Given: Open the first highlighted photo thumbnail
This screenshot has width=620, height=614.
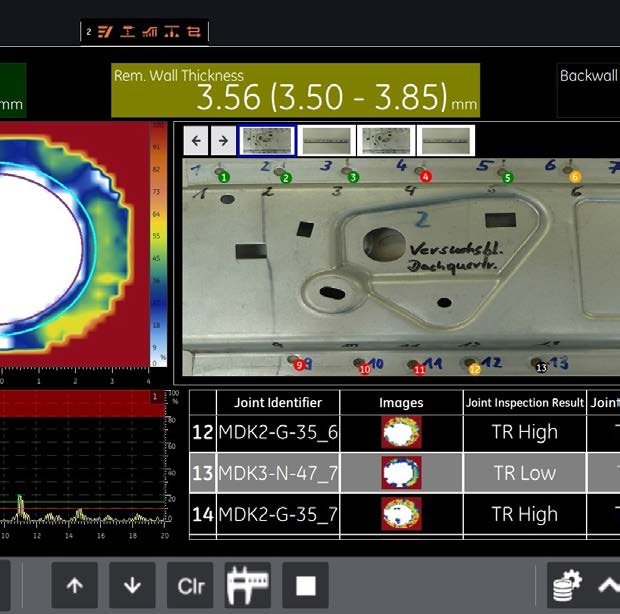Looking at the screenshot, I should click(267, 140).
